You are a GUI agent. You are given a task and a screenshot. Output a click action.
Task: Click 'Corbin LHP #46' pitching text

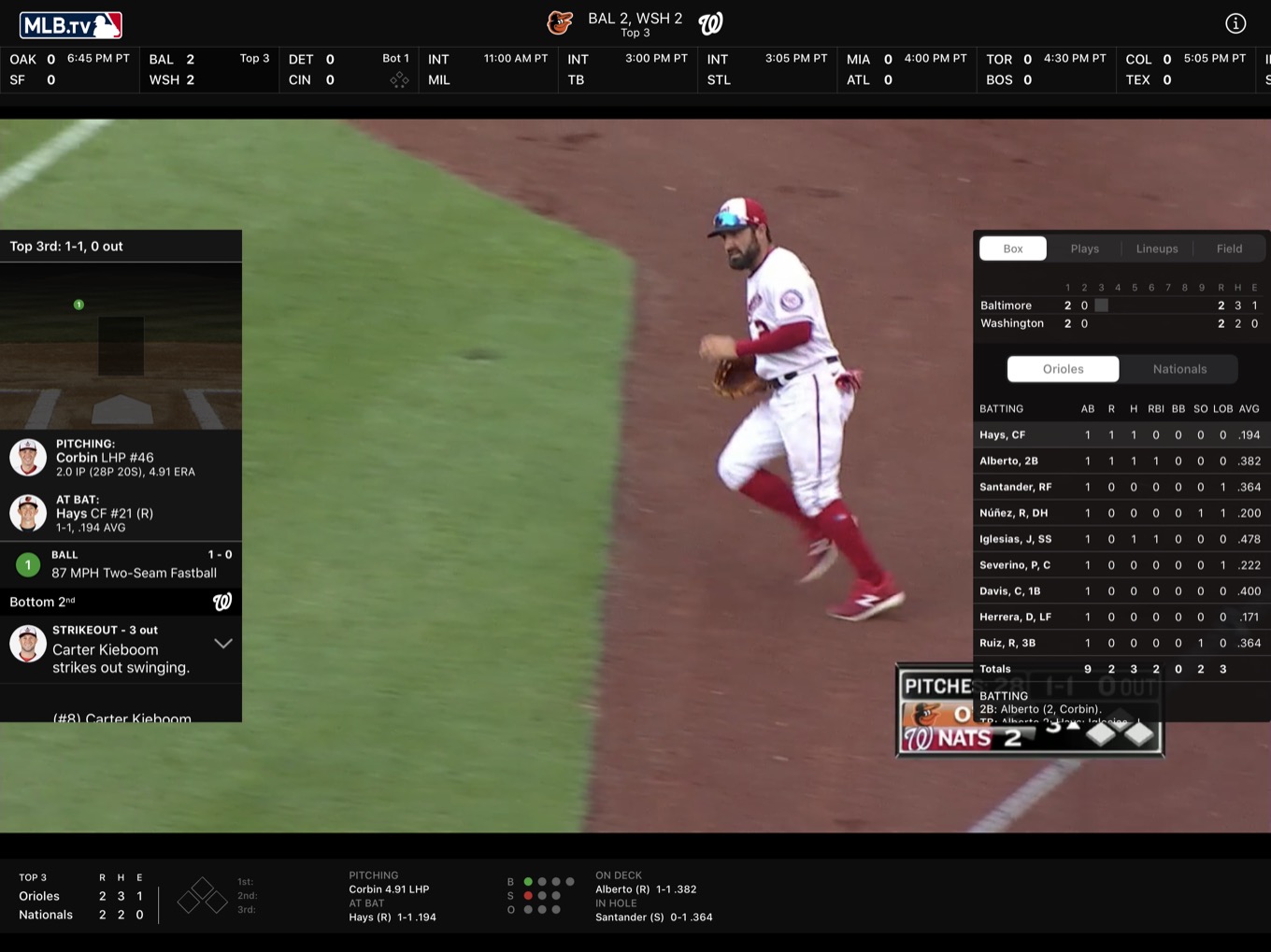105,458
